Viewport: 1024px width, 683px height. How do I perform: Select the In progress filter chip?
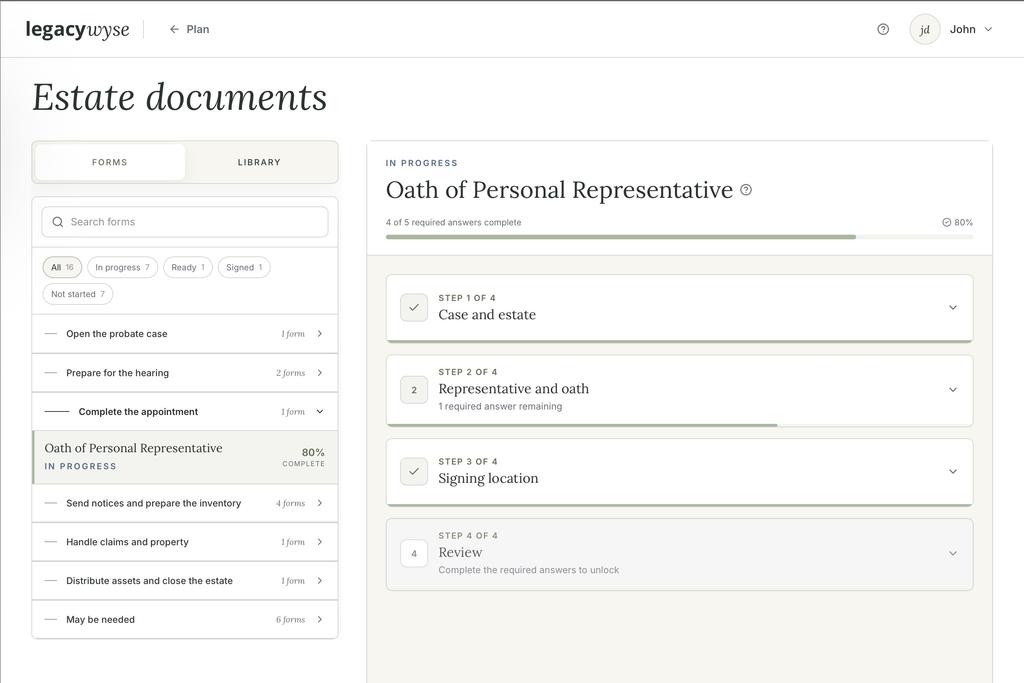click(122, 267)
